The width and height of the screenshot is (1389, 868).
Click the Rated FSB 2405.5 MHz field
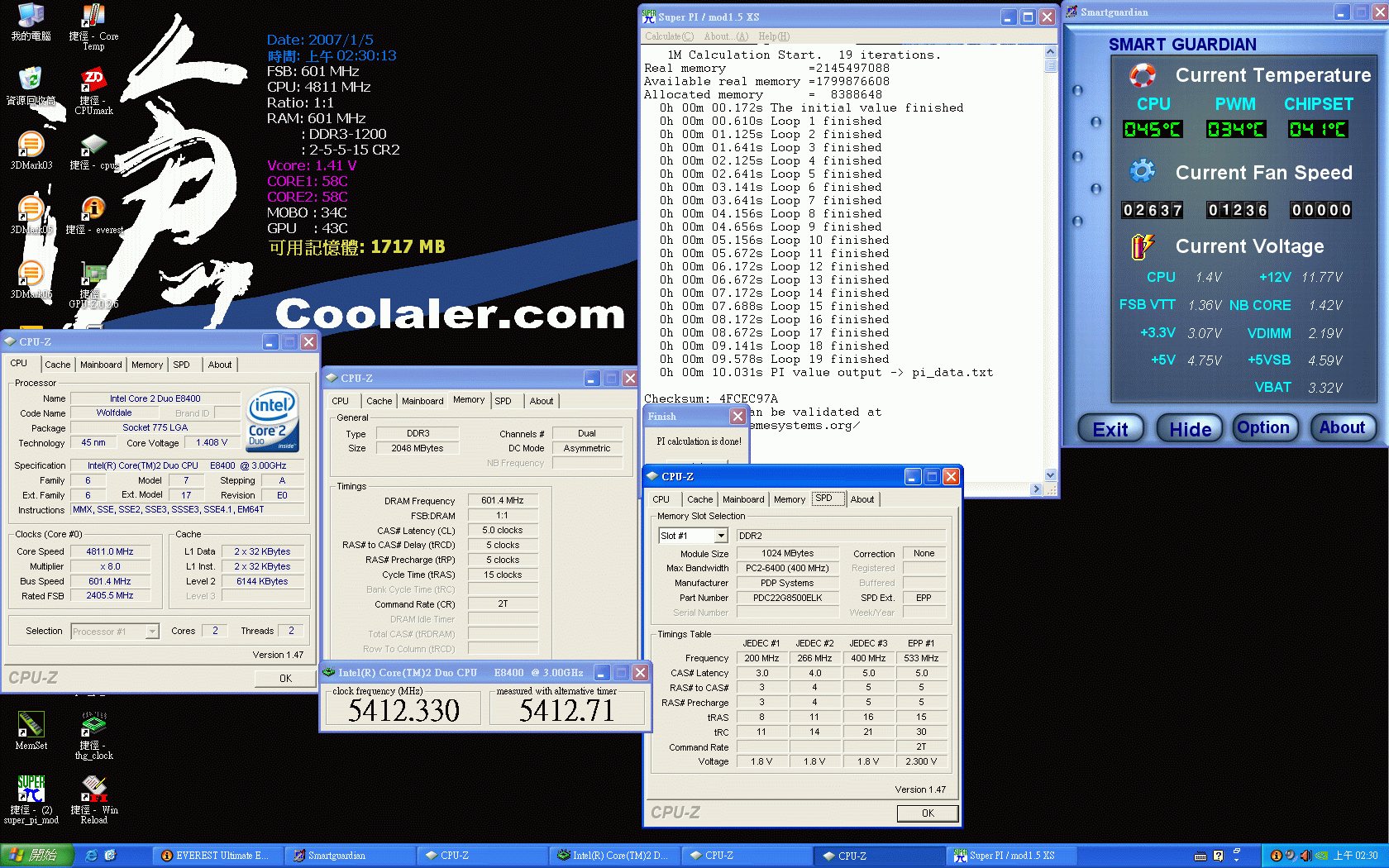pyautogui.click(x=110, y=595)
